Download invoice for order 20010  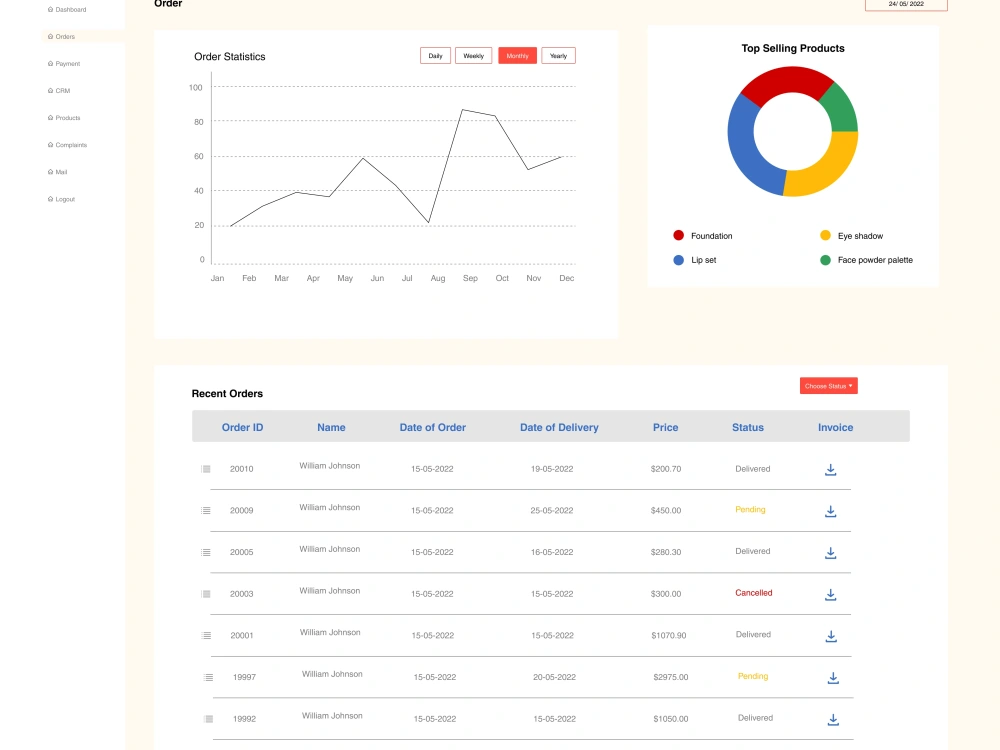(x=830, y=470)
